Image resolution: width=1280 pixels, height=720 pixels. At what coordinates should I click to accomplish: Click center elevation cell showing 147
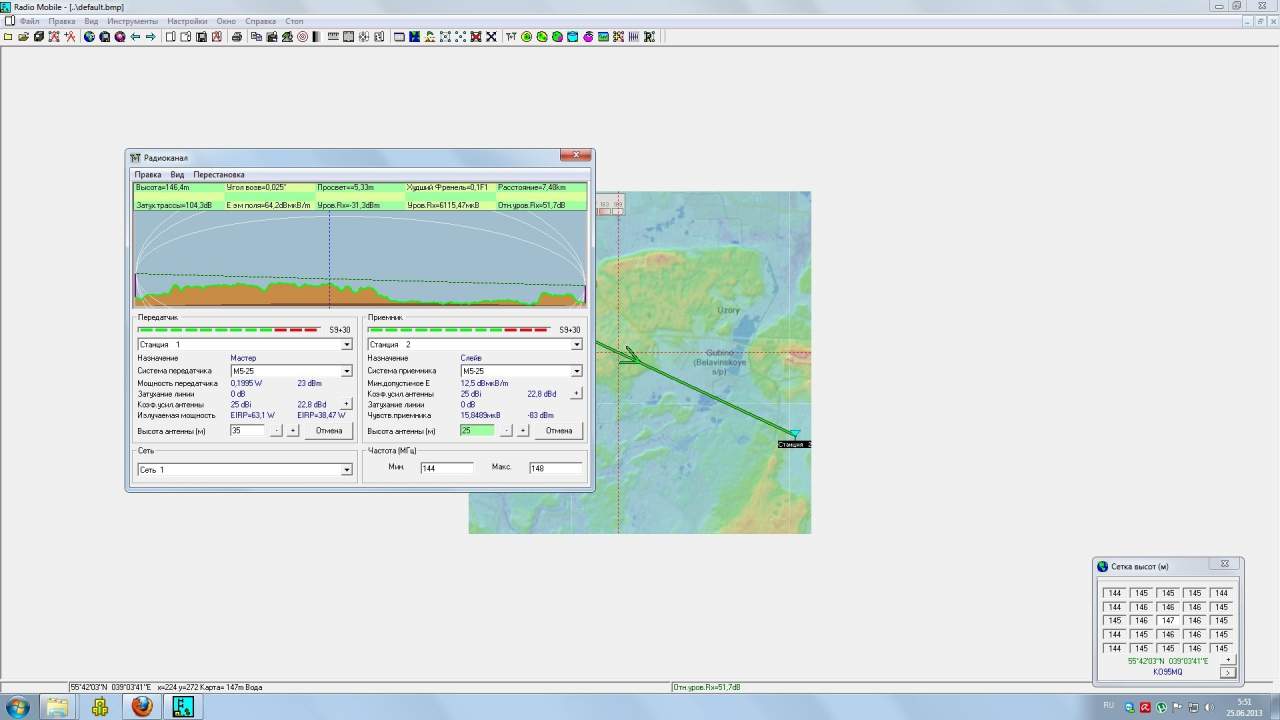[1168, 621]
